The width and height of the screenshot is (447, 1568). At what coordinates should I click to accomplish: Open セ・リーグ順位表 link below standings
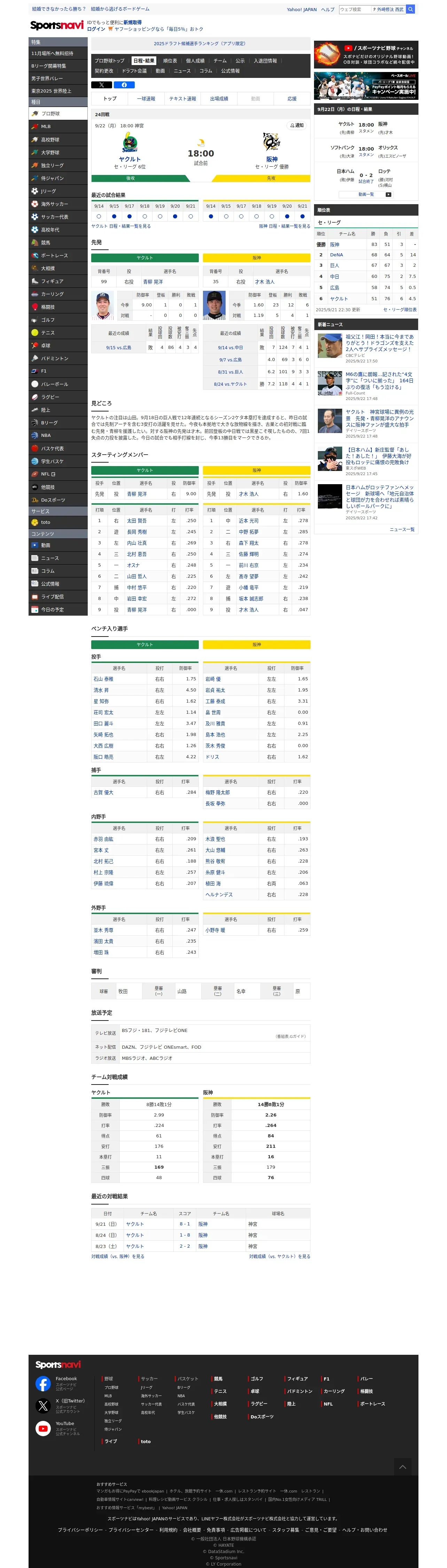coord(400,310)
